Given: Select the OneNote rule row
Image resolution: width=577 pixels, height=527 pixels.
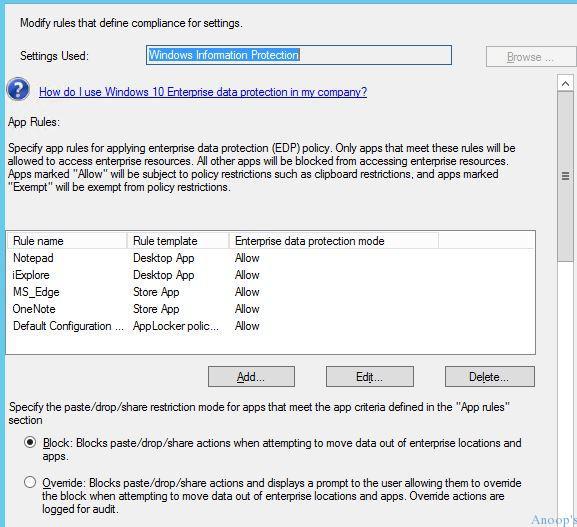Looking at the screenshot, I should (270, 309).
